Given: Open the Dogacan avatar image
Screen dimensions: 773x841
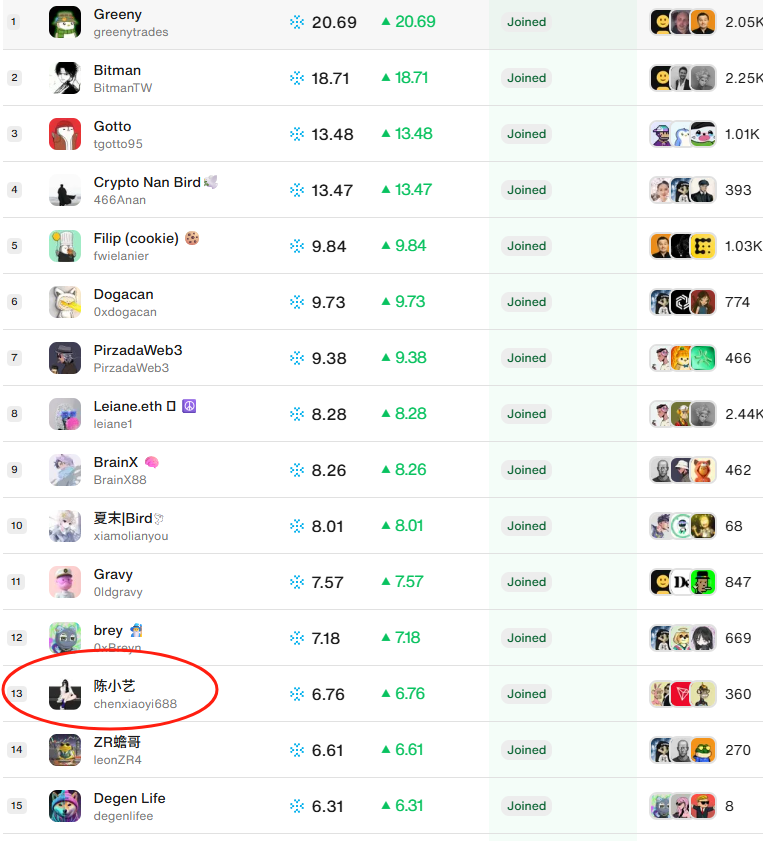Looking at the screenshot, I should point(65,302).
